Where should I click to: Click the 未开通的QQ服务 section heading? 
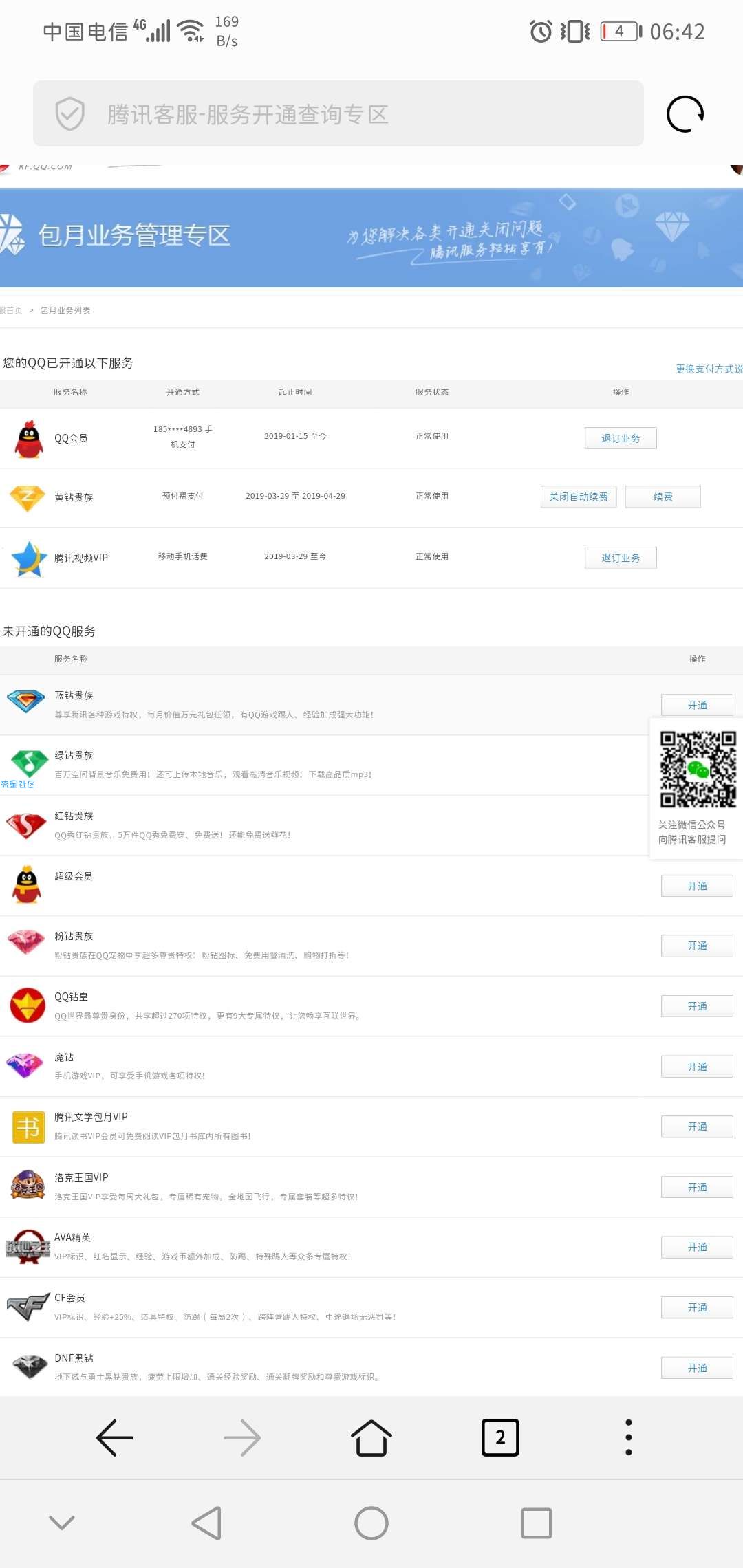[x=49, y=631]
